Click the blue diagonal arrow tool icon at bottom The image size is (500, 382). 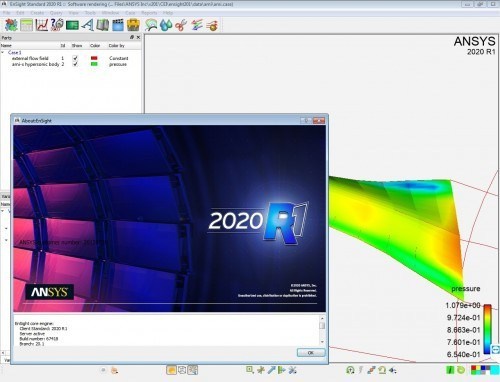(x=272, y=370)
